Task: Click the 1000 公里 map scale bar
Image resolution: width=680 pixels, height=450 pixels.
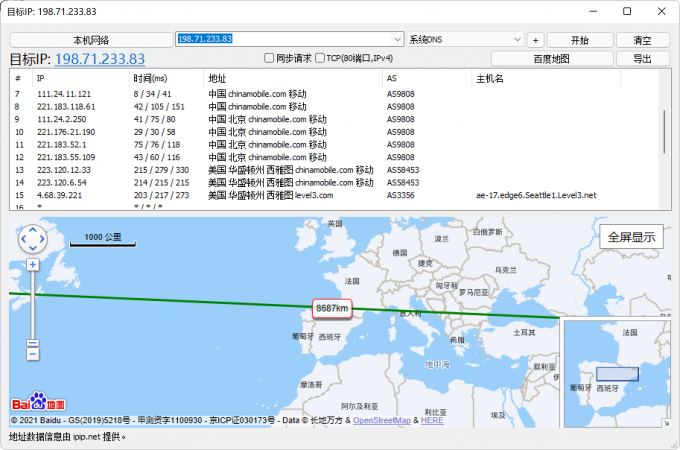Action: (x=103, y=240)
